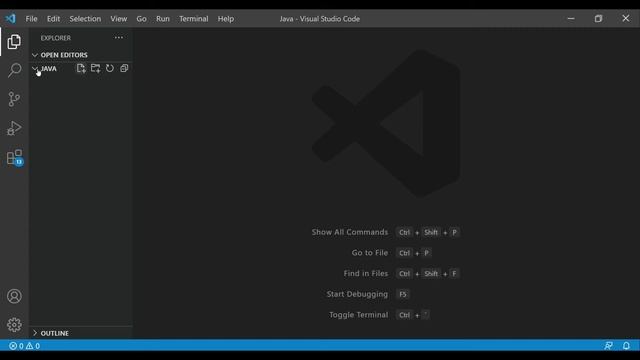Open the Go menu
This screenshot has width=640, height=360.
142,19
